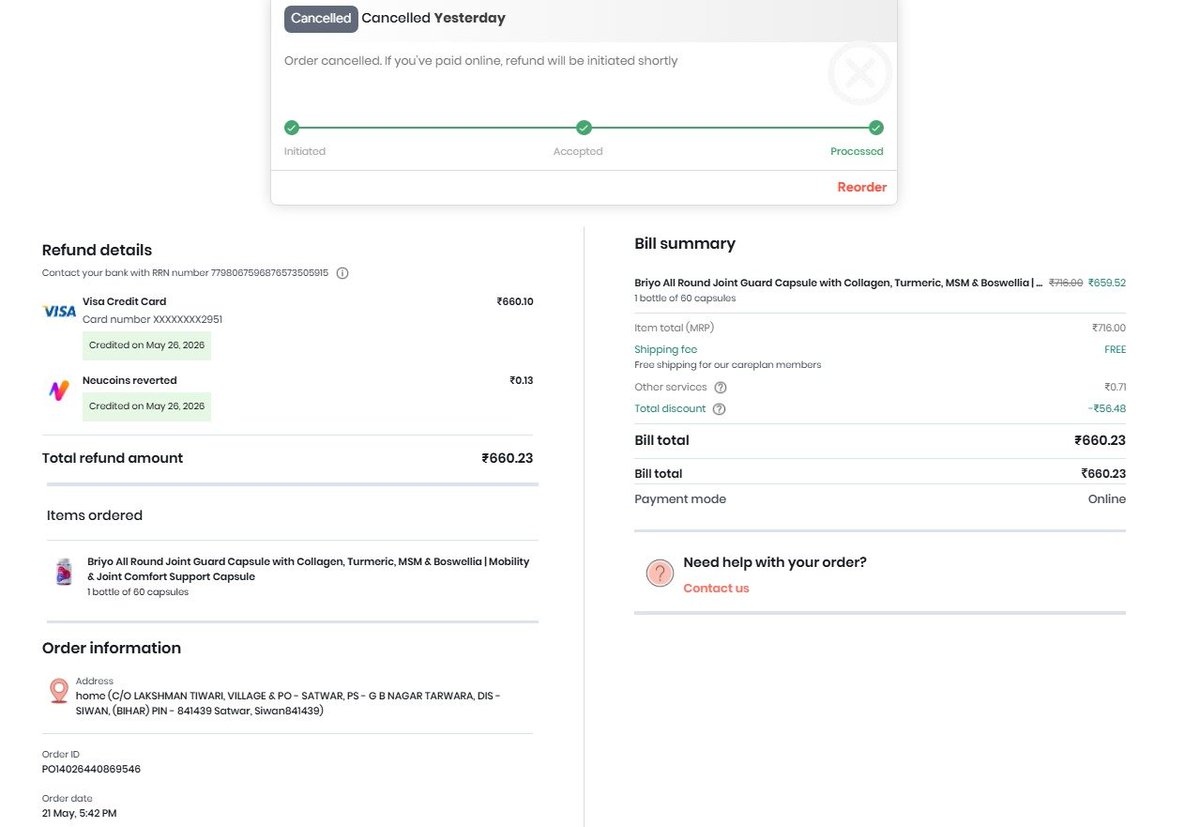The height and width of the screenshot is (827, 1200).
Task: Click the order date 21 May, 5:42 PM
Action: (79, 814)
